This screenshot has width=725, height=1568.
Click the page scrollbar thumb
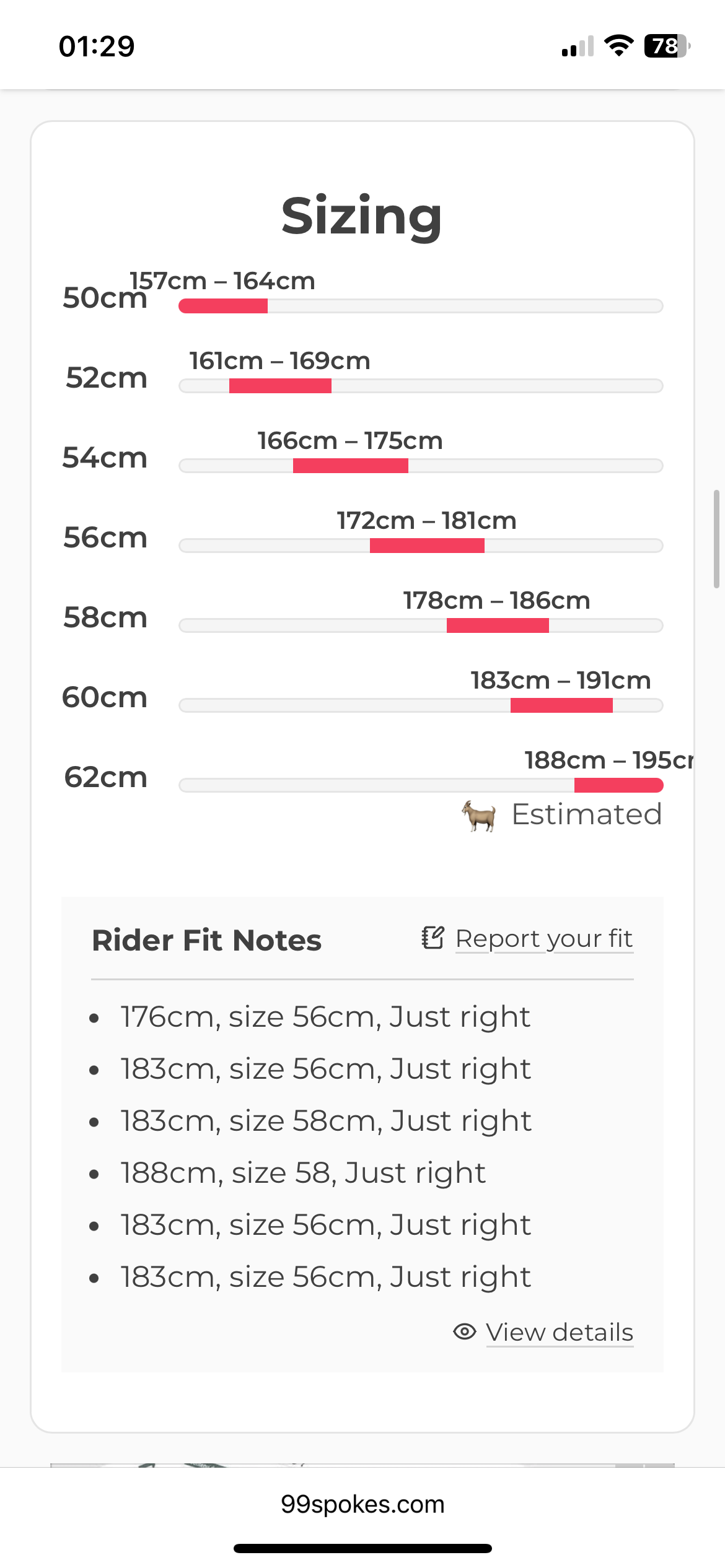click(x=716, y=539)
